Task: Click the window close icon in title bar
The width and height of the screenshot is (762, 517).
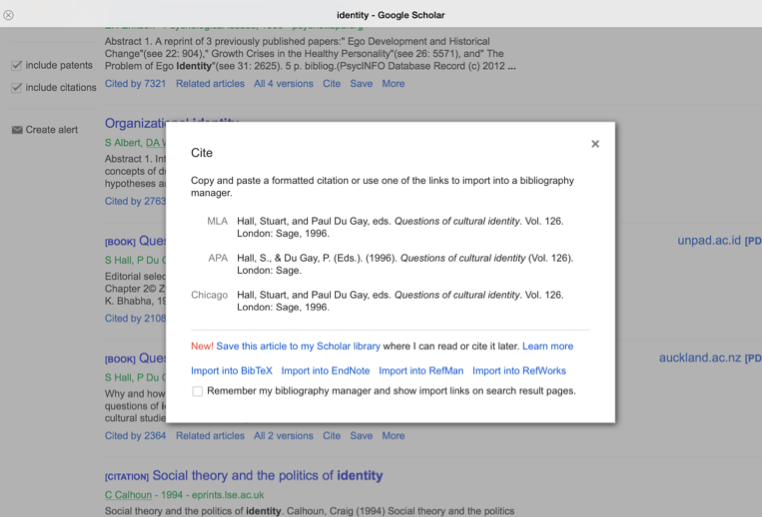Action: 9,15
